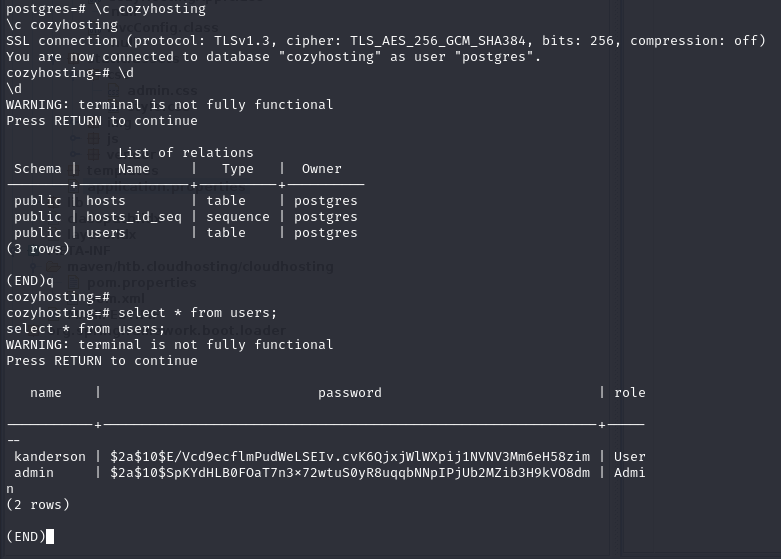The width and height of the screenshot is (781, 559).
Task: Click the admin entry in the name column
Action: [x=34, y=472]
